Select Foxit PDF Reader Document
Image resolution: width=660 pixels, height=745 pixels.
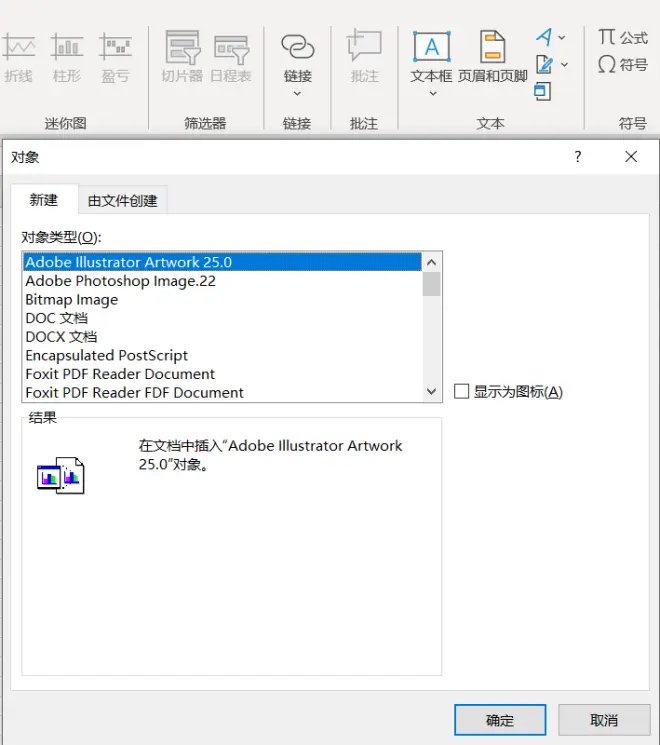pyautogui.click(x=222, y=374)
